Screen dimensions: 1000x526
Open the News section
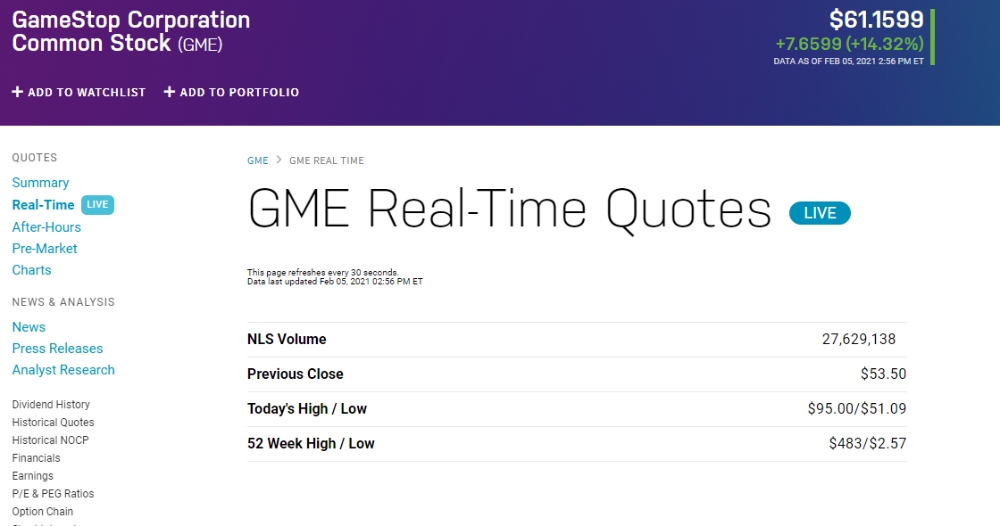[x=29, y=327]
